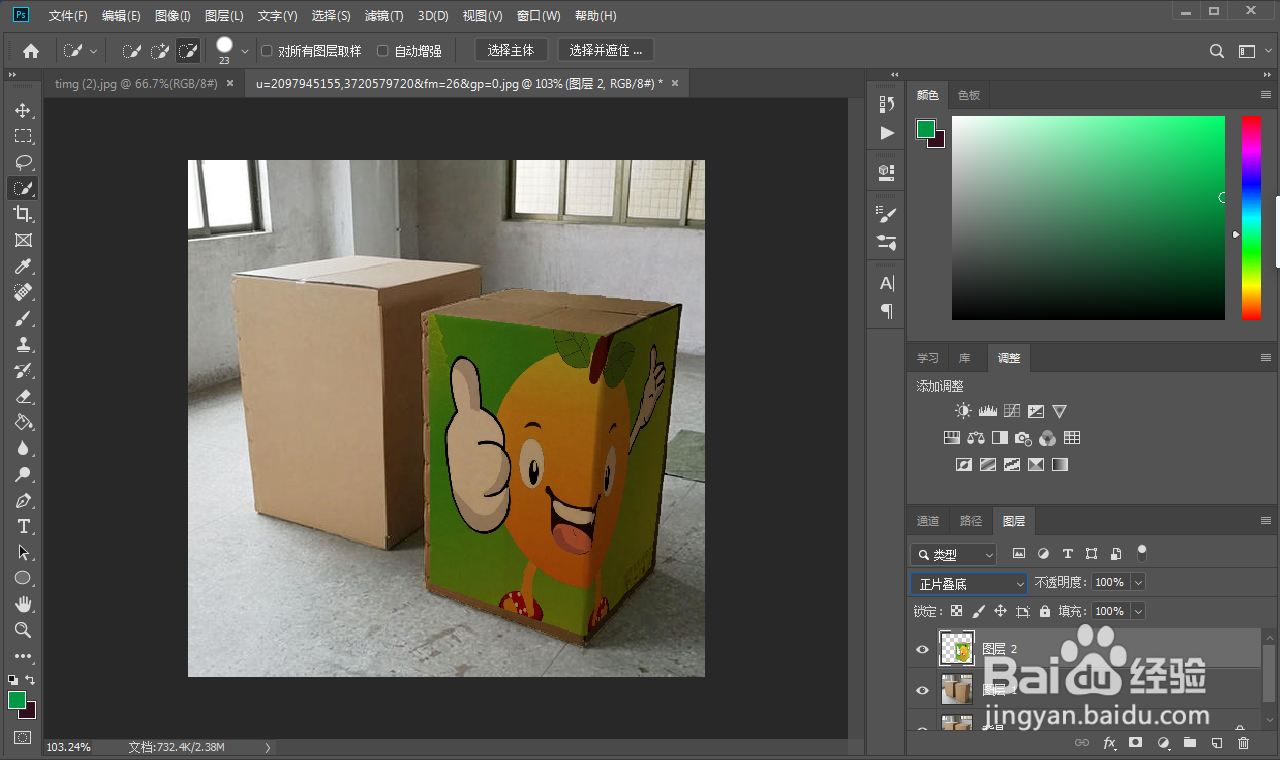Open the 填充 slider arrow

click(1138, 611)
